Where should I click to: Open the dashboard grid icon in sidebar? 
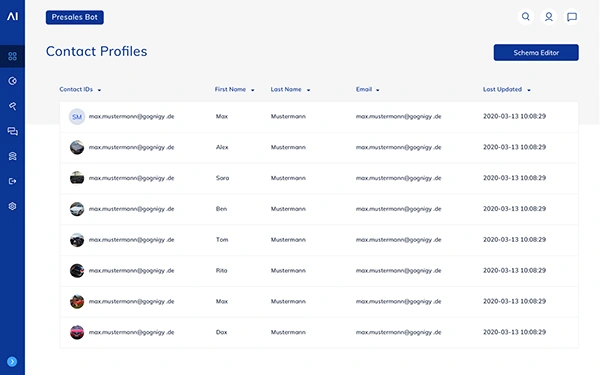[x=12, y=56]
